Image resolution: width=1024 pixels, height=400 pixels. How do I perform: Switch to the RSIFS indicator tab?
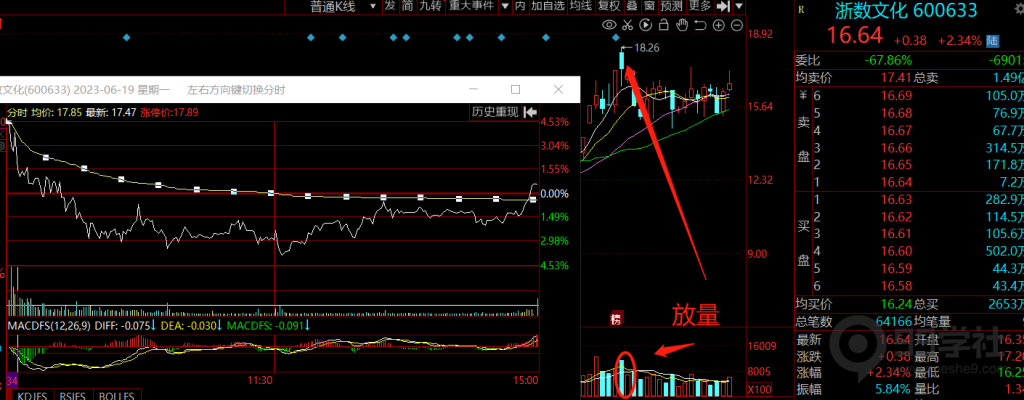tap(73, 395)
